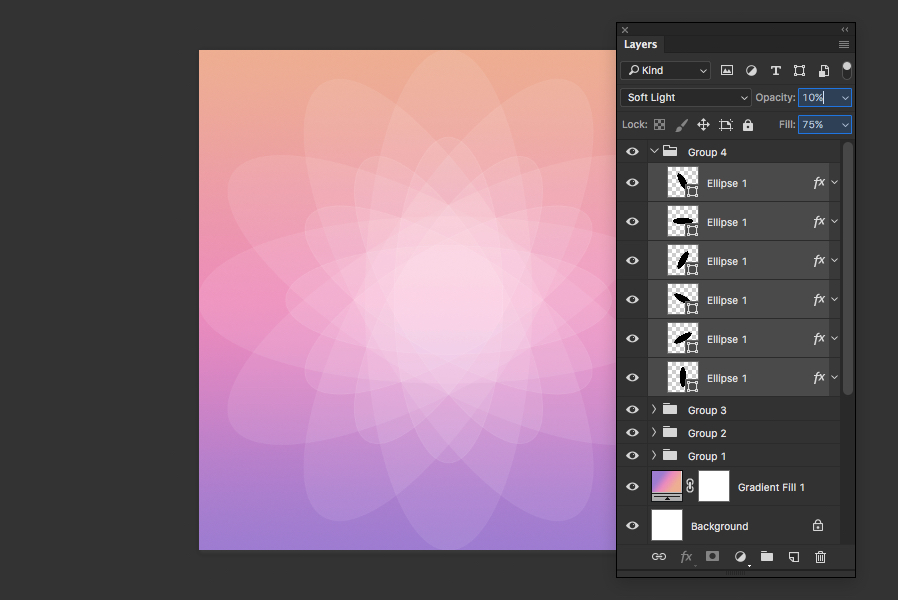Filter layers by smart objects icon

pyautogui.click(x=824, y=70)
